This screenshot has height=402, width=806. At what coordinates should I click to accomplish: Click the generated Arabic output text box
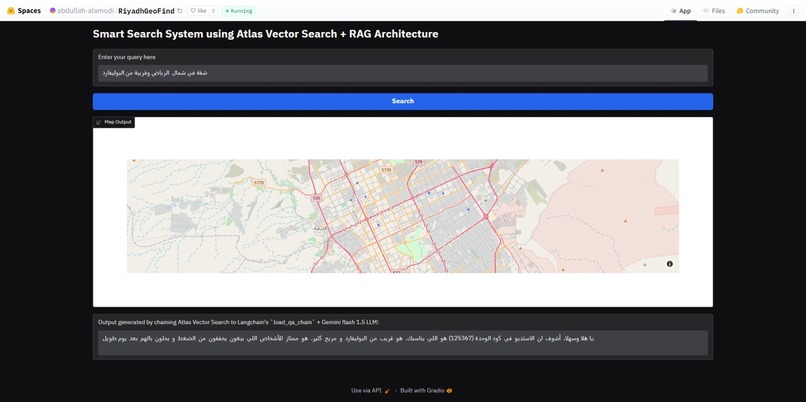point(402,342)
